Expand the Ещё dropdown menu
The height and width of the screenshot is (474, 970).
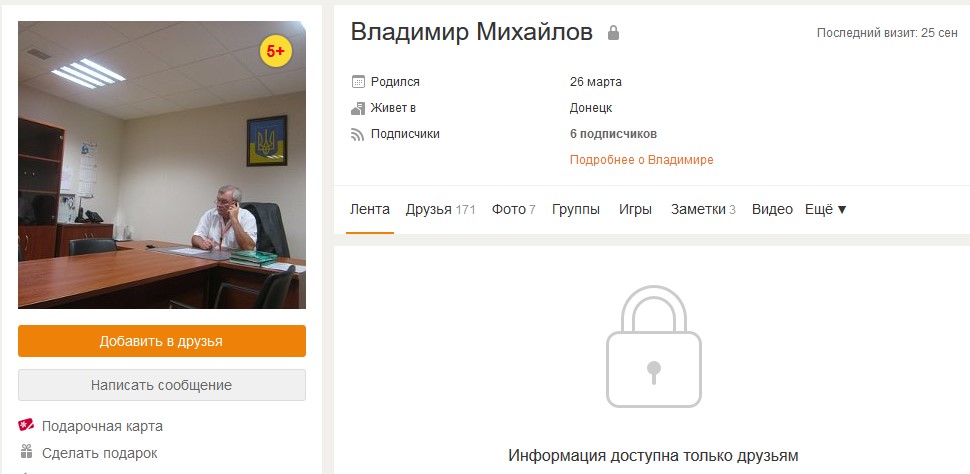(825, 209)
